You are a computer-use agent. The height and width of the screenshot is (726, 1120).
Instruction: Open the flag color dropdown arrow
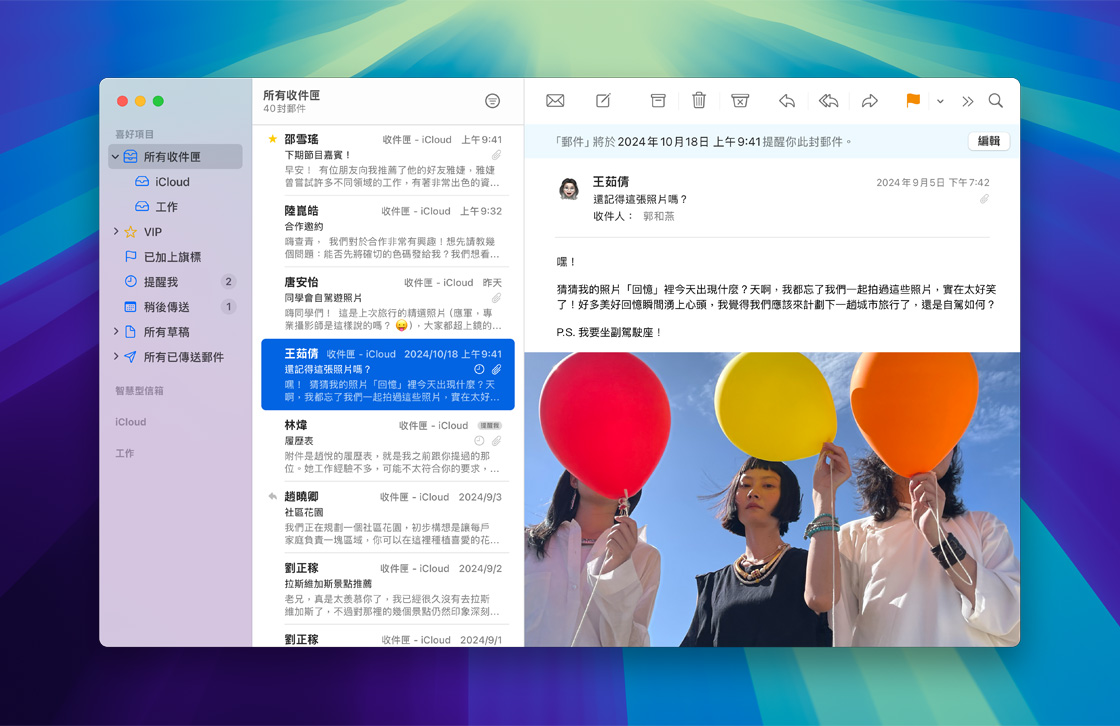940,102
